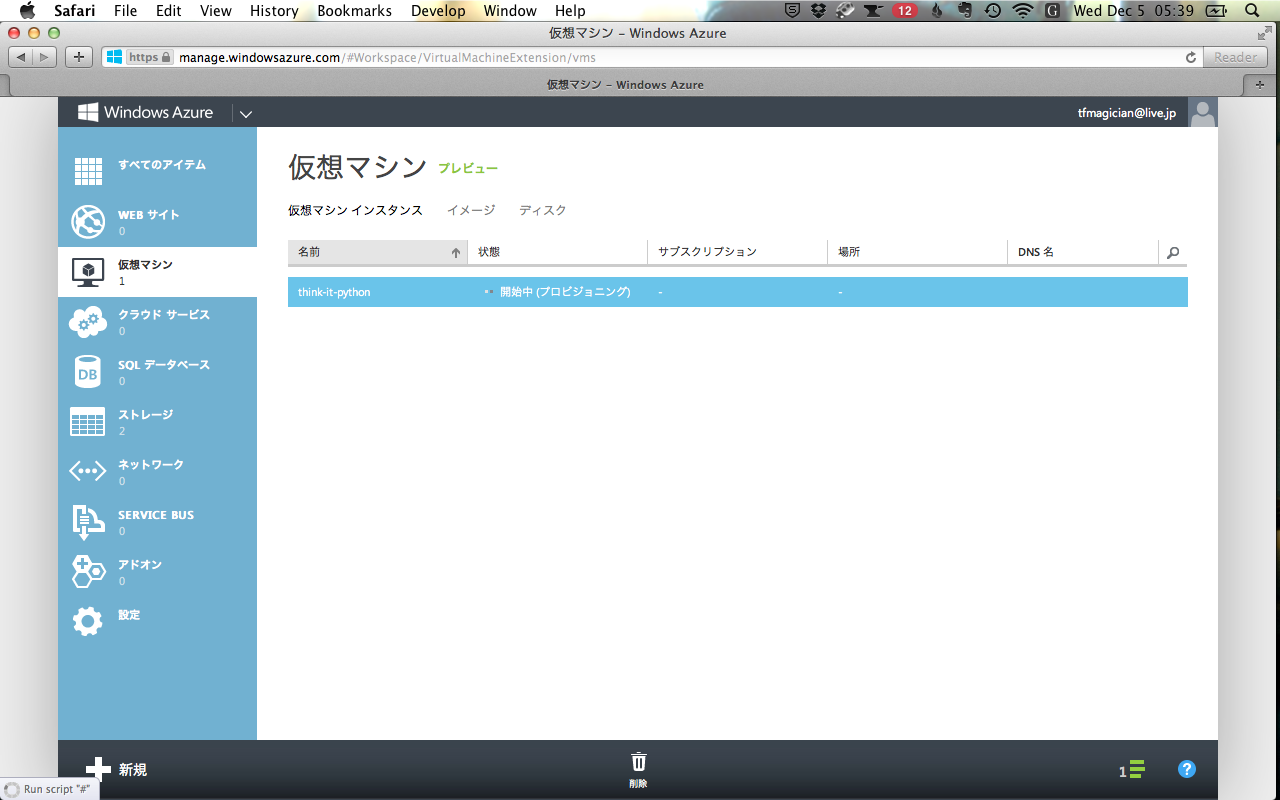Open the Dropbox menu bar icon
Viewport: 1280px width, 800px height.
coord(819,11)
